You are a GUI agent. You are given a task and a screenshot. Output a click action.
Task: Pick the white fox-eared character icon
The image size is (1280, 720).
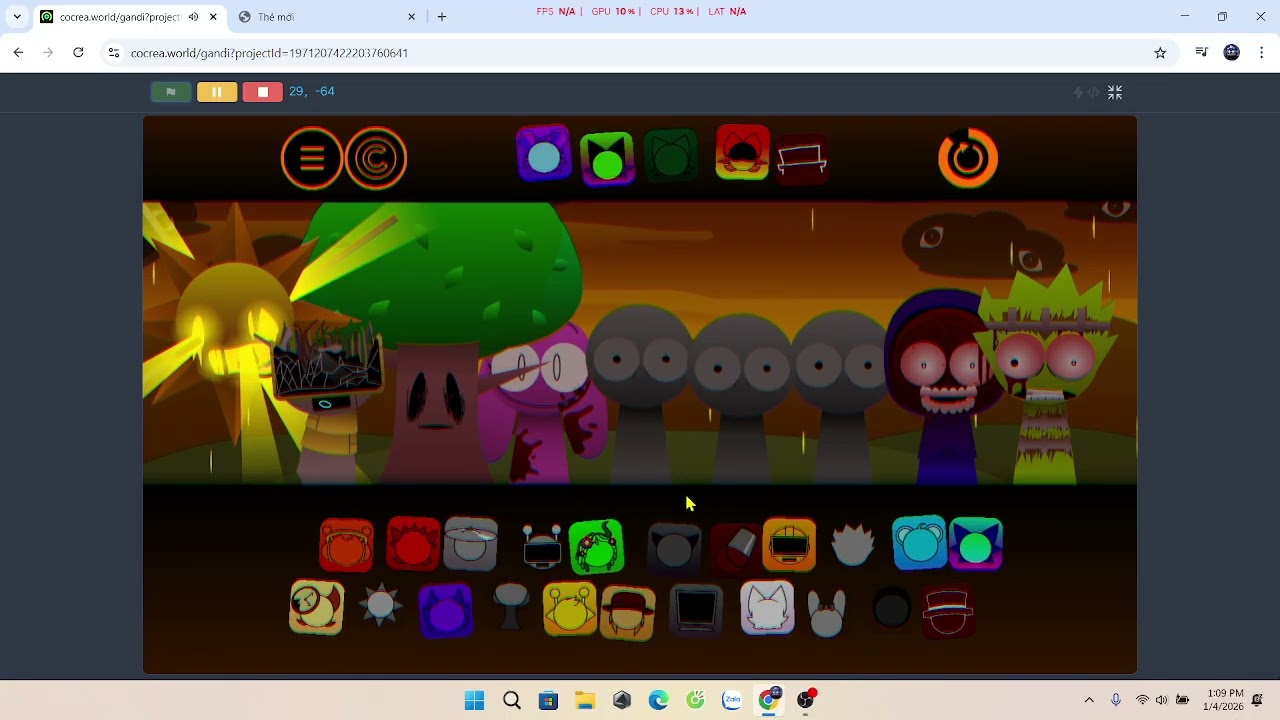click(x=767, y=607)
